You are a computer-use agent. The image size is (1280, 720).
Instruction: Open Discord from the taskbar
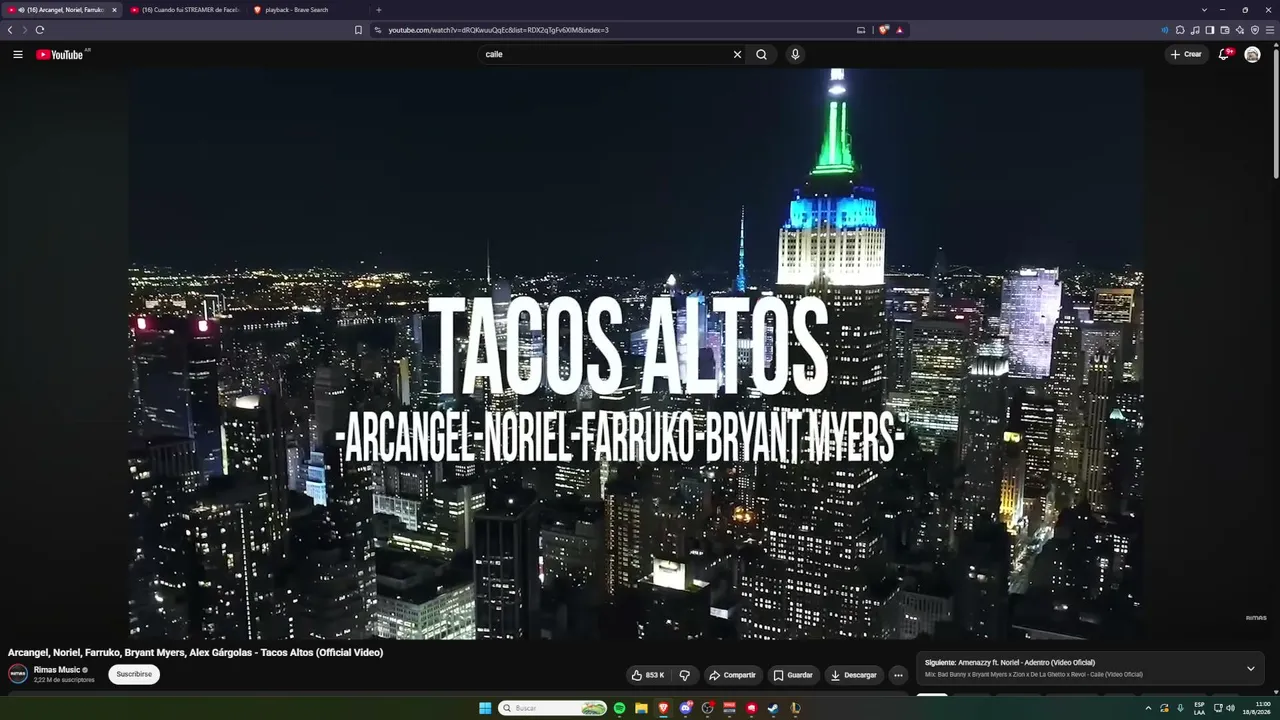(x=686, y=708)
